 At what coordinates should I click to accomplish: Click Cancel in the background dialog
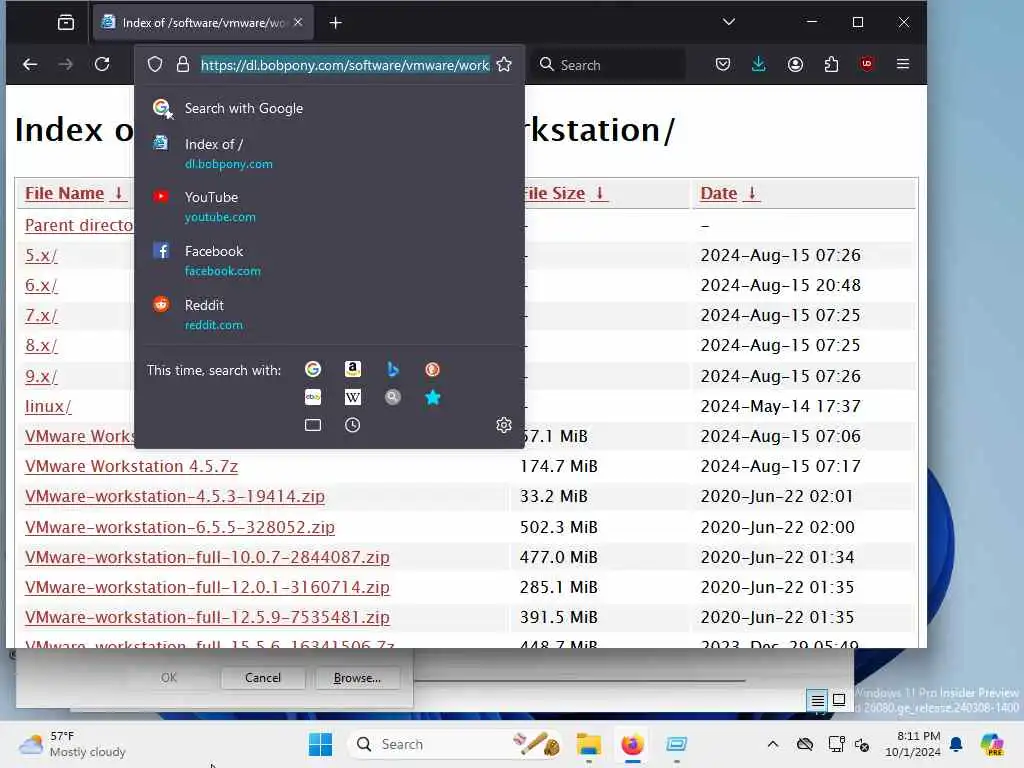(x=263, y=678)
